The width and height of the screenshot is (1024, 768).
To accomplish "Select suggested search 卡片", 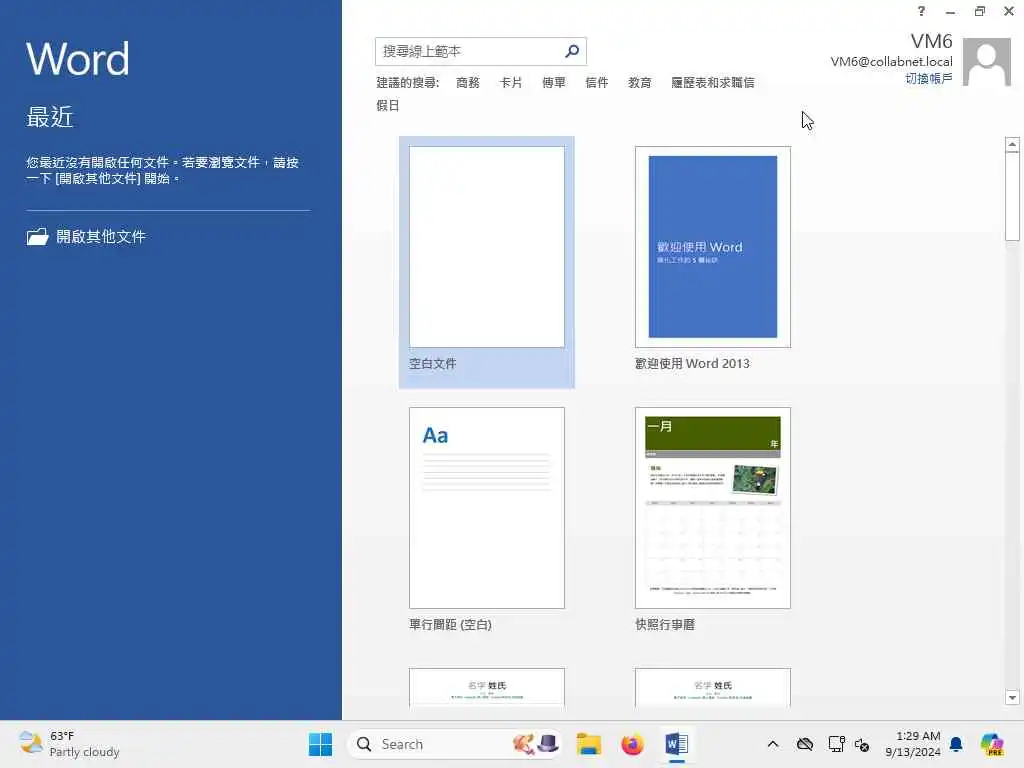I will pyautogui.click(x=511, y=82).
